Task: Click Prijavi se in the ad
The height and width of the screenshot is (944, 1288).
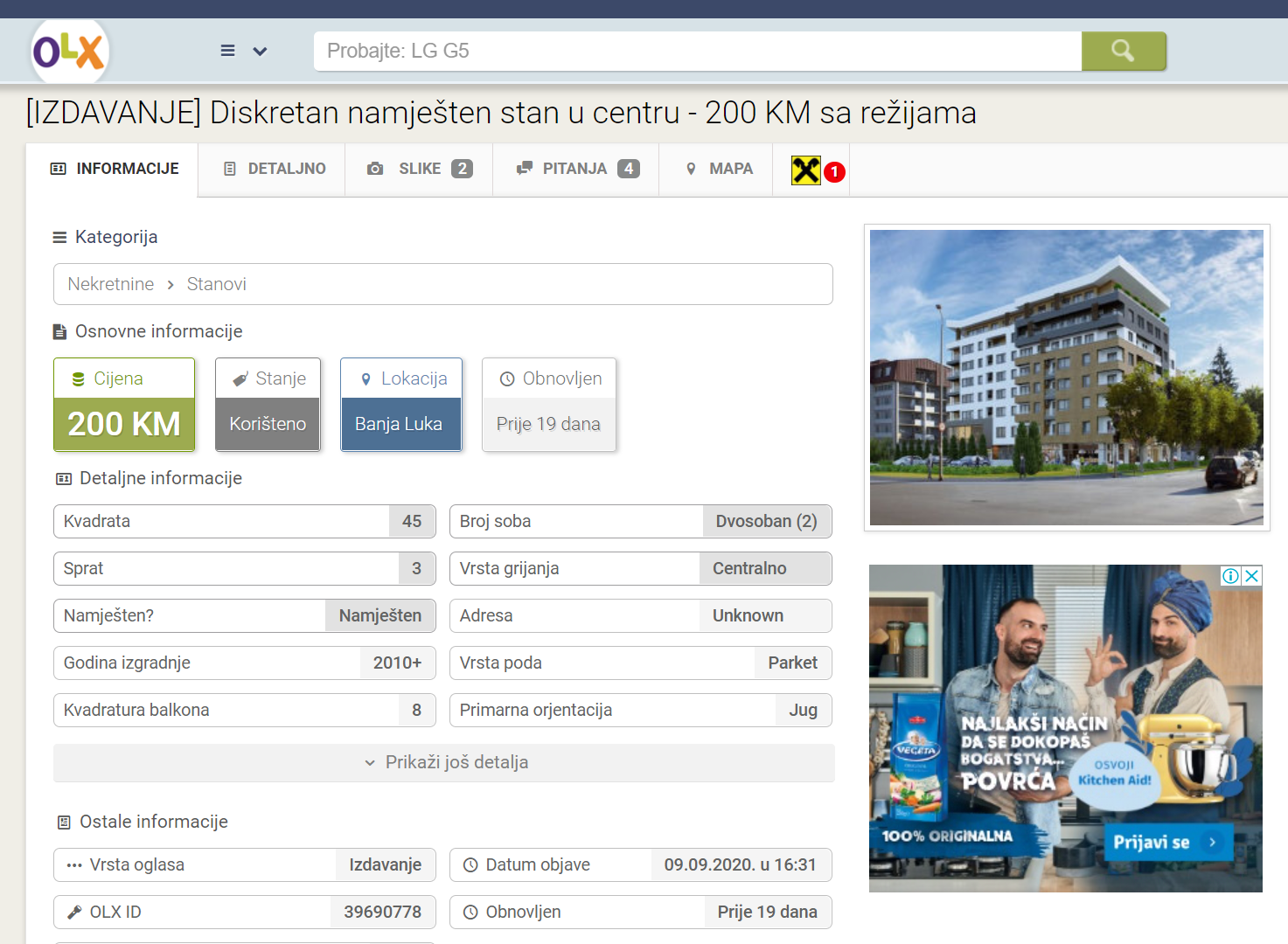Action: tap(1163, 842)
